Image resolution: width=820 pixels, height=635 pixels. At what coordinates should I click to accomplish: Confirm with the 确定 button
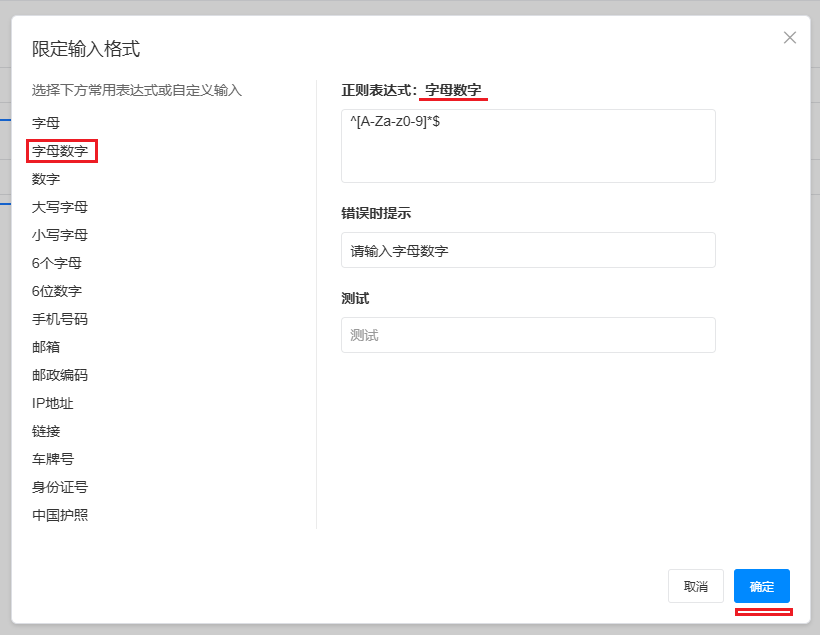coord(761,586)
